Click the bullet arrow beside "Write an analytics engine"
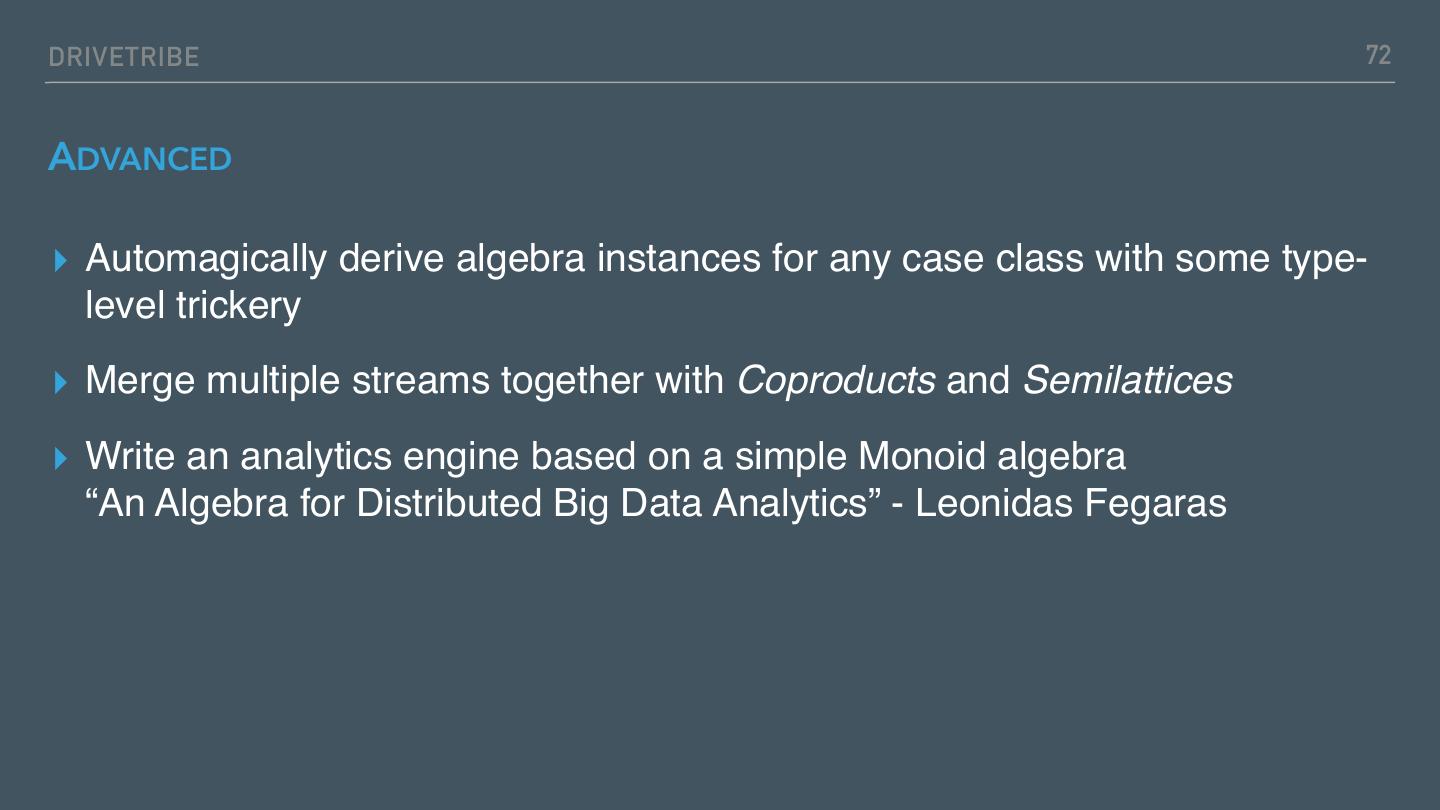1440x810 pixels. pos(62,458)
